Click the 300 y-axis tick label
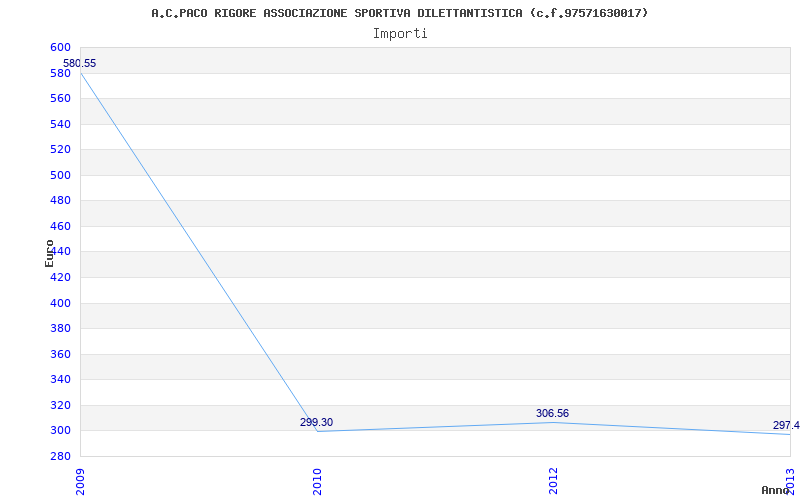 60,431
